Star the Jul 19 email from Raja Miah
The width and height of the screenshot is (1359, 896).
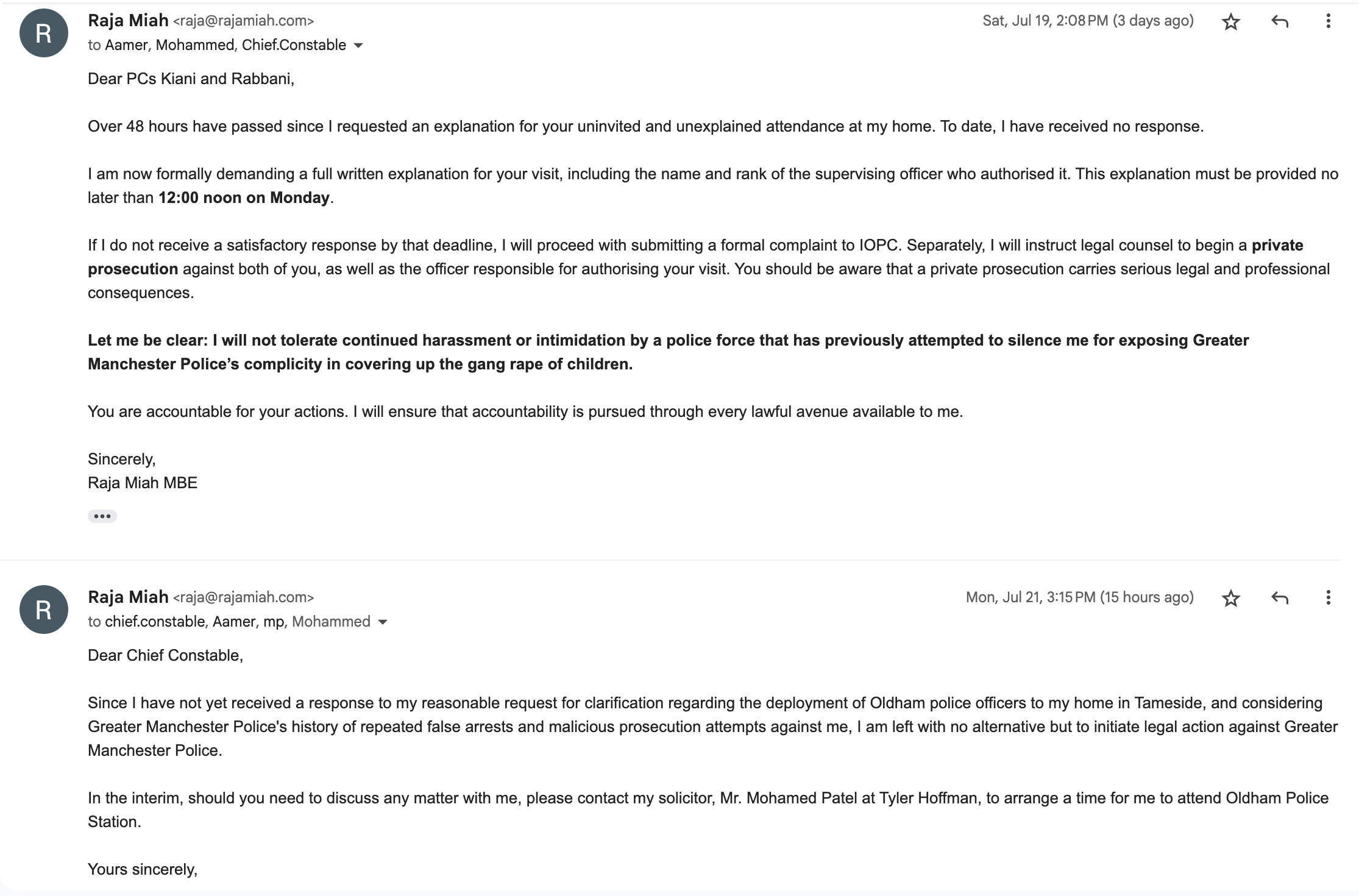(x=1231, y=22)
